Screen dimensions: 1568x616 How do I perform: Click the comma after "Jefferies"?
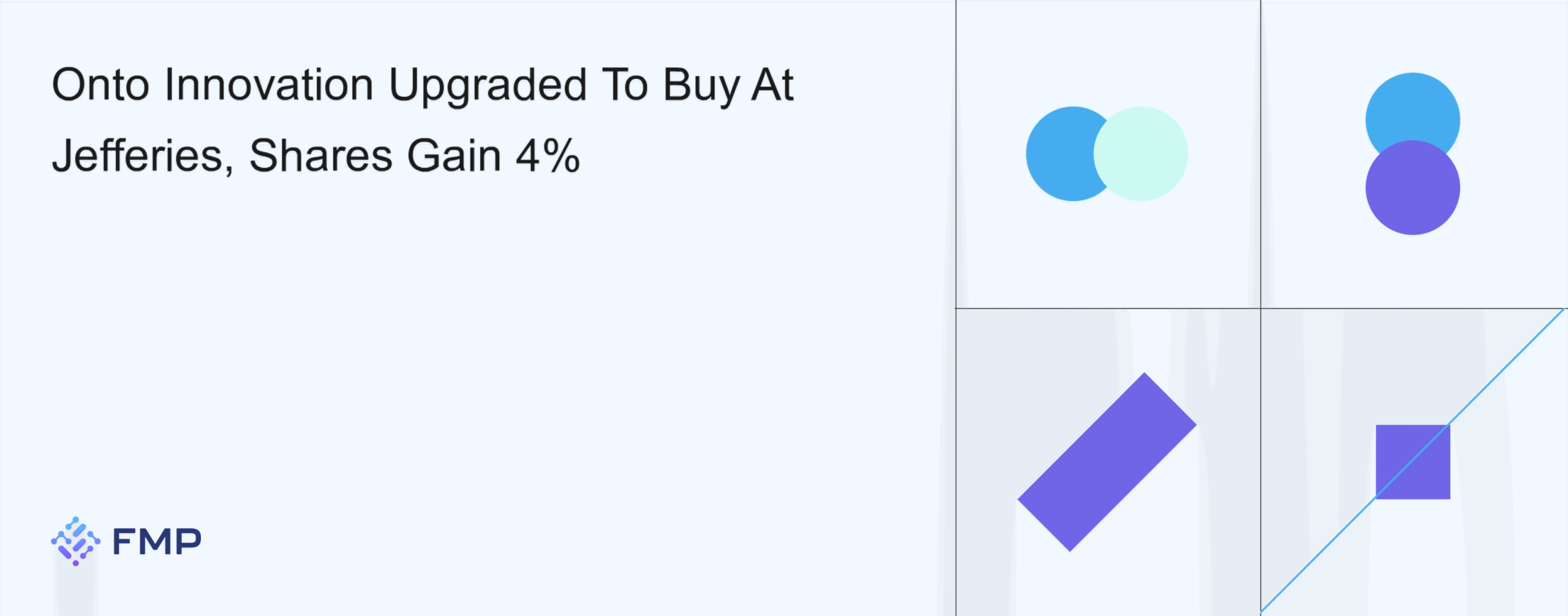[x=228, y=169]
